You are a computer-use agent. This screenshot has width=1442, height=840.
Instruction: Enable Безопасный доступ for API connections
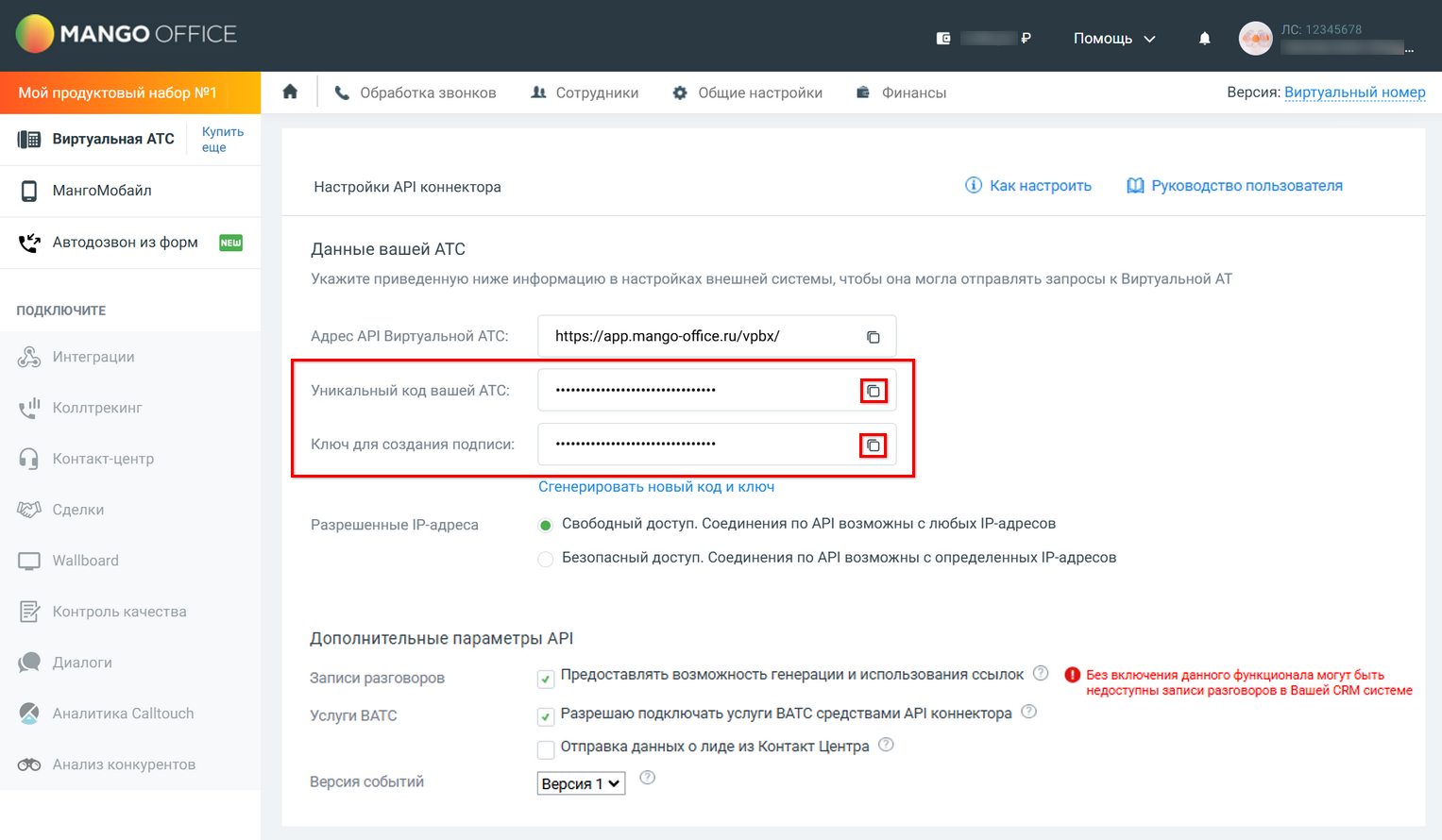pyautogui.click(x=545, y=558)
